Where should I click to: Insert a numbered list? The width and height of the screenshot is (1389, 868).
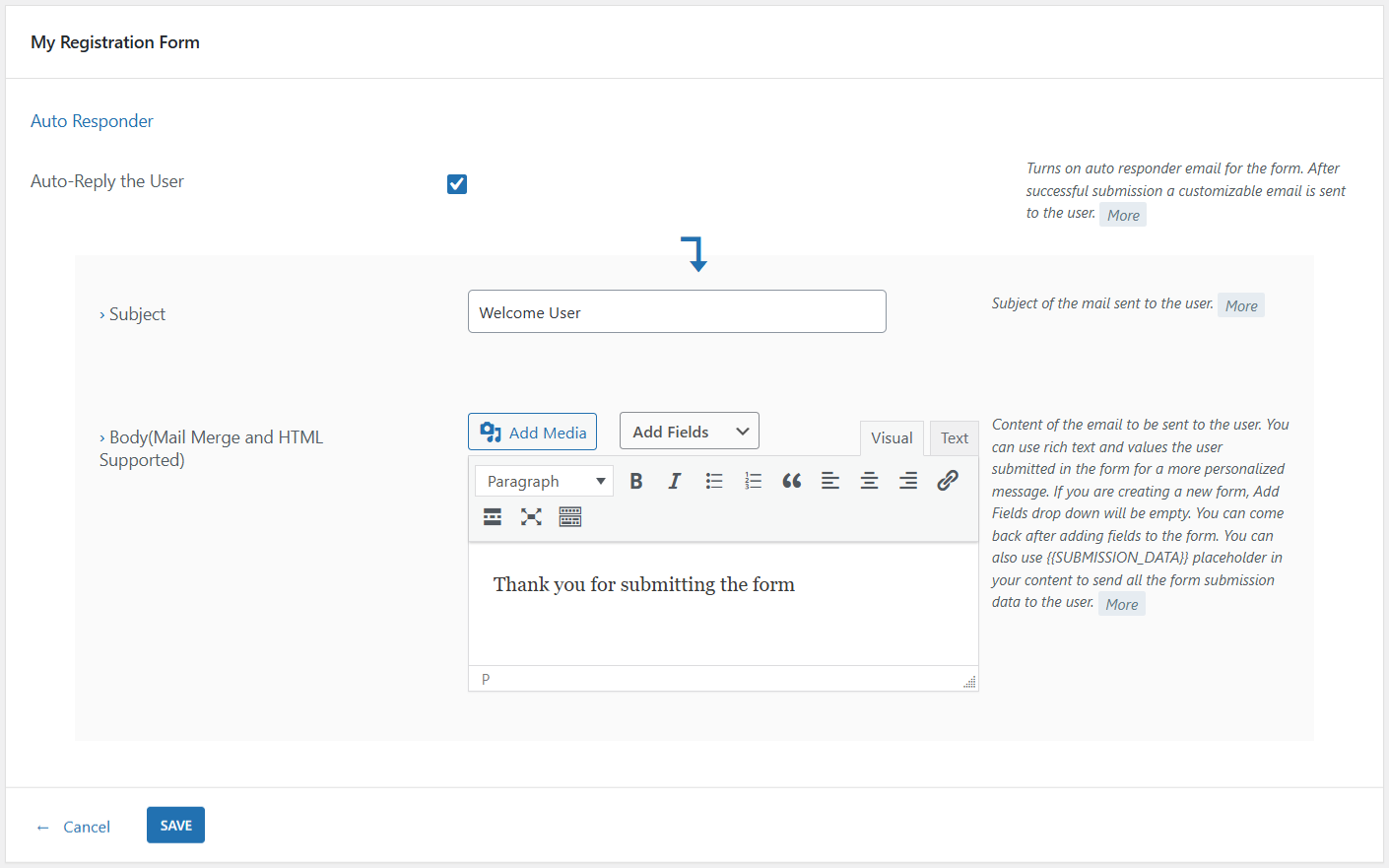753,481
